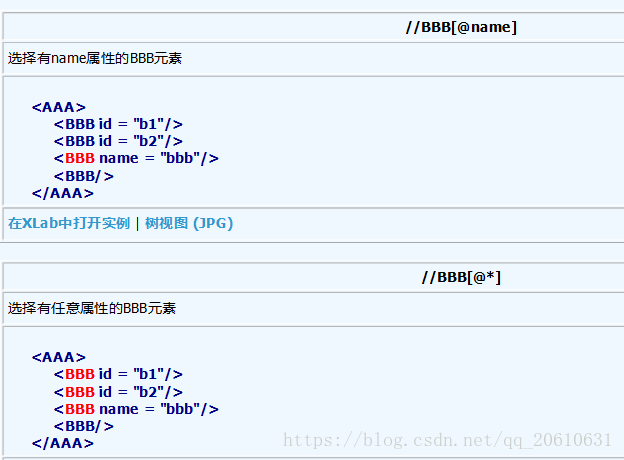Click the red BBB name="bbb" line in //BBB[@name] example
624x460 pixels.
click(136, 158)
